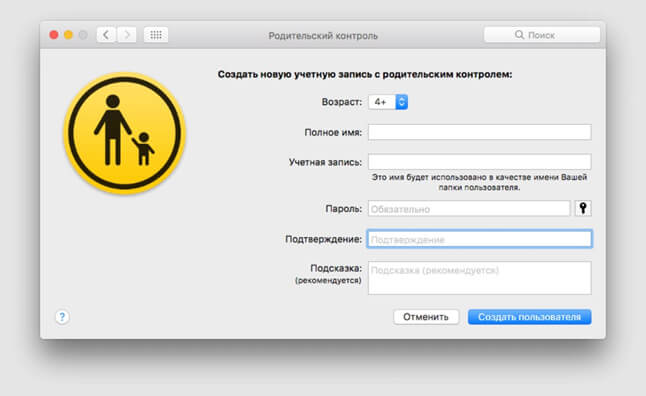Image resolution: width=646 pixels, height=396 pixels.
Task: Open help with the question mark button
Action: tap(62, 317)
